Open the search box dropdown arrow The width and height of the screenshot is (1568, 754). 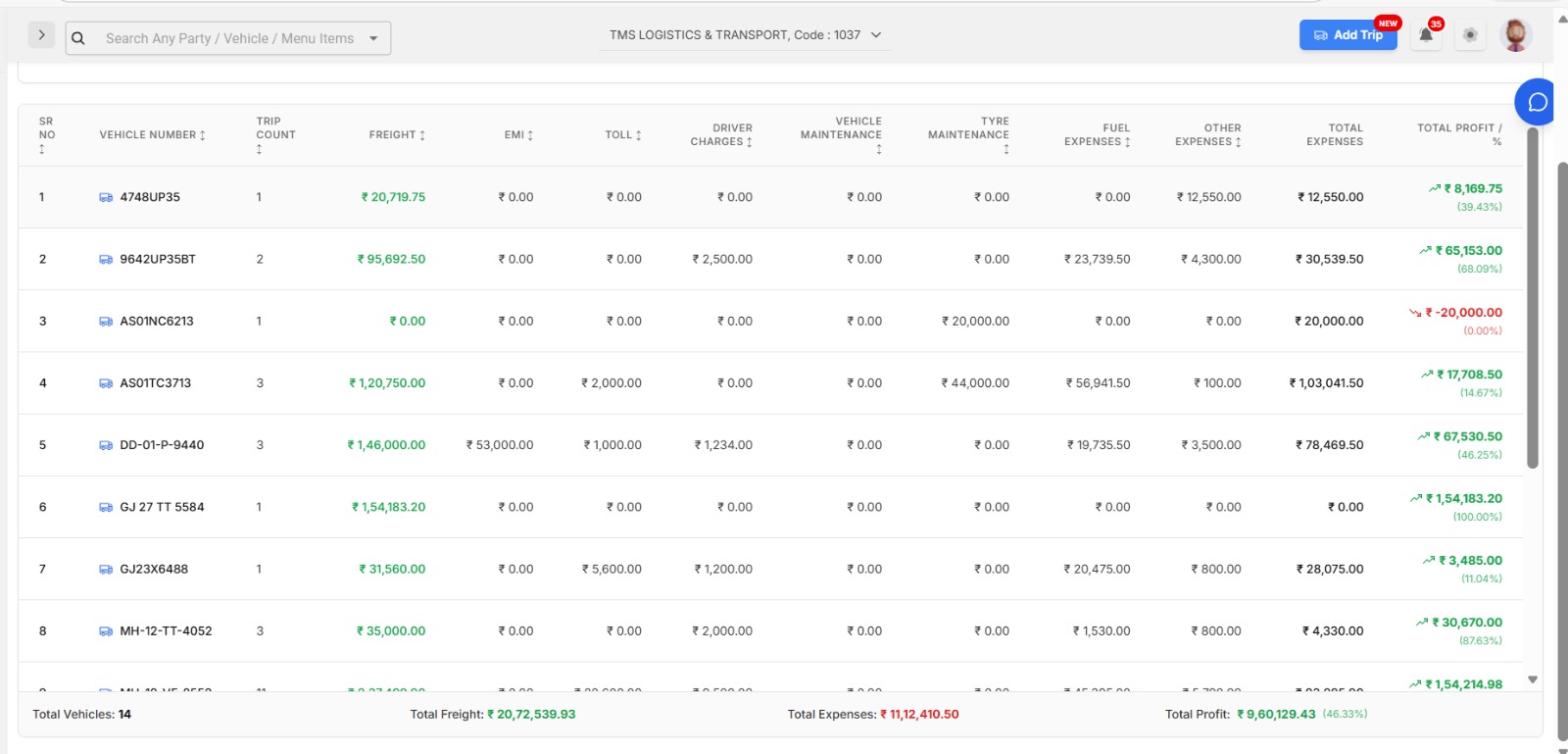click(373, 39)
